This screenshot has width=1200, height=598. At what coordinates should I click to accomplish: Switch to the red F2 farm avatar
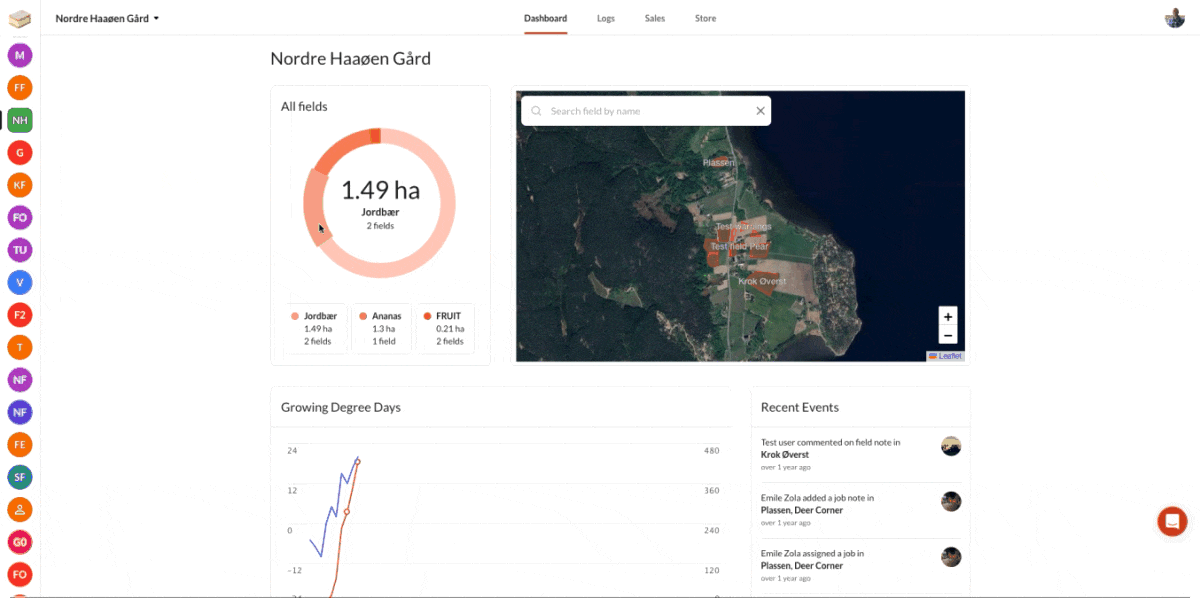[x=20, y=315]
